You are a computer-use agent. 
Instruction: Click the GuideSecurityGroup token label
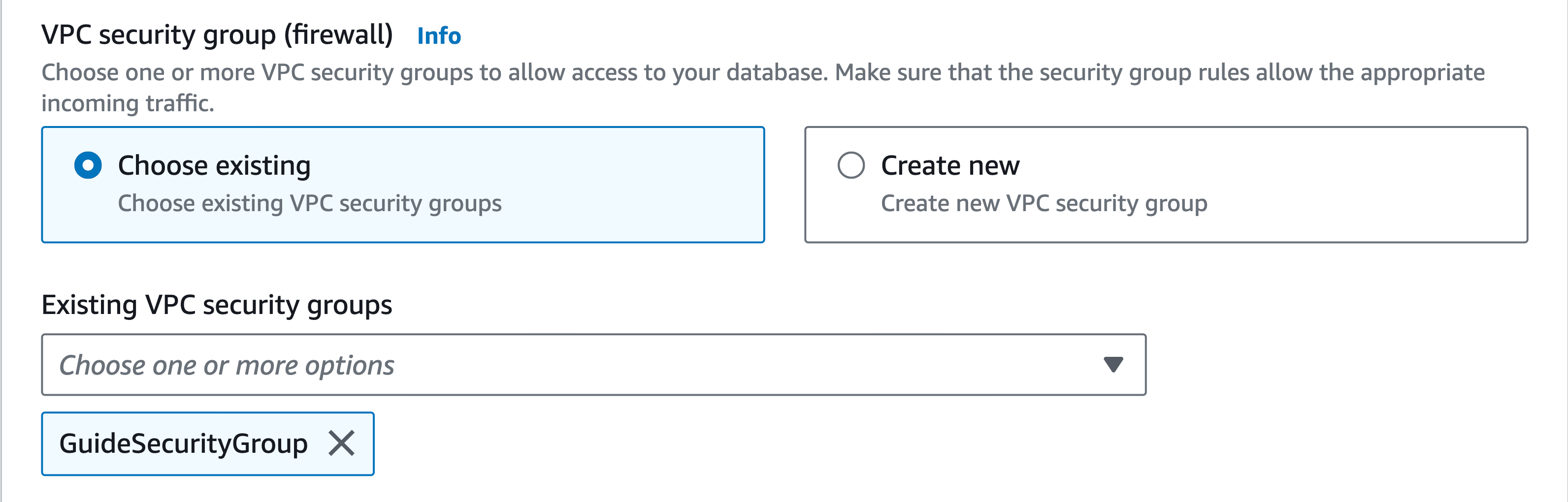tap(183, 443)
